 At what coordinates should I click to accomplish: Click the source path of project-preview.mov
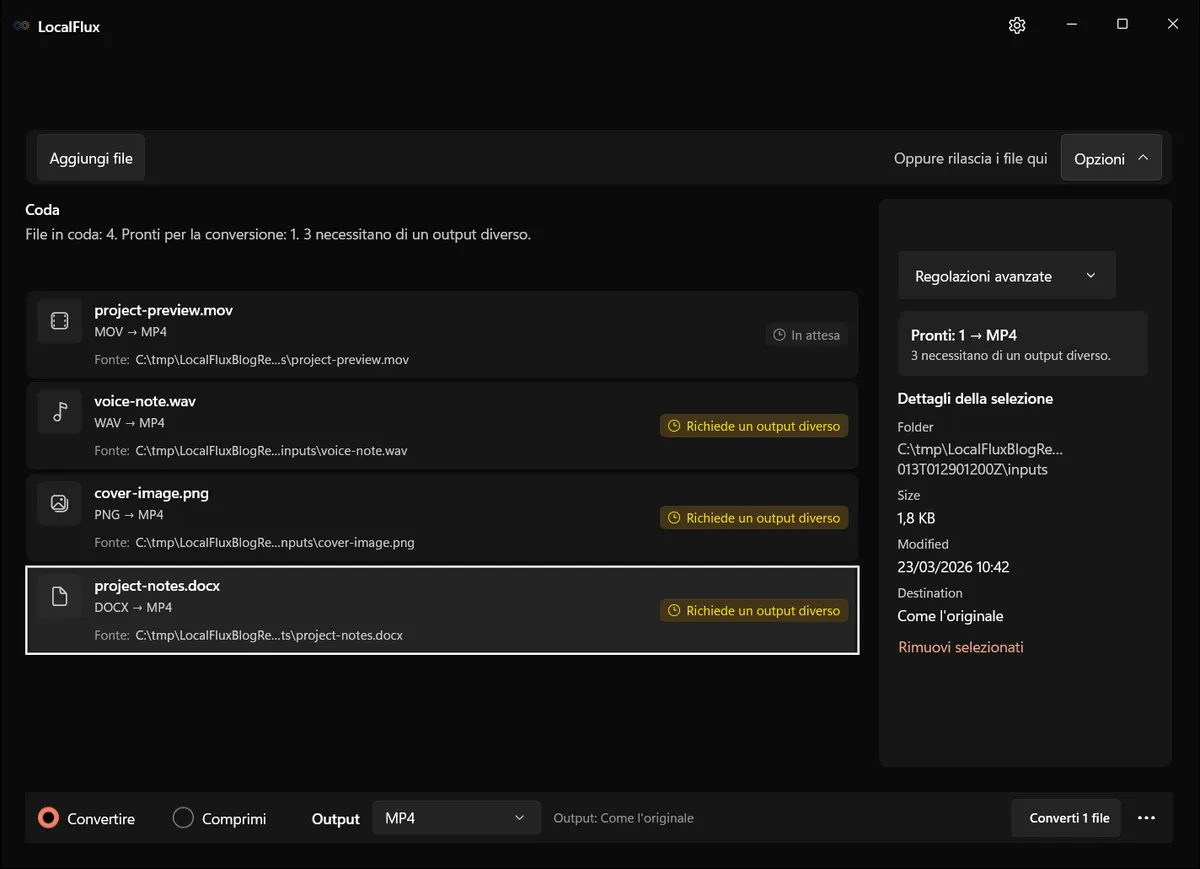272,359
